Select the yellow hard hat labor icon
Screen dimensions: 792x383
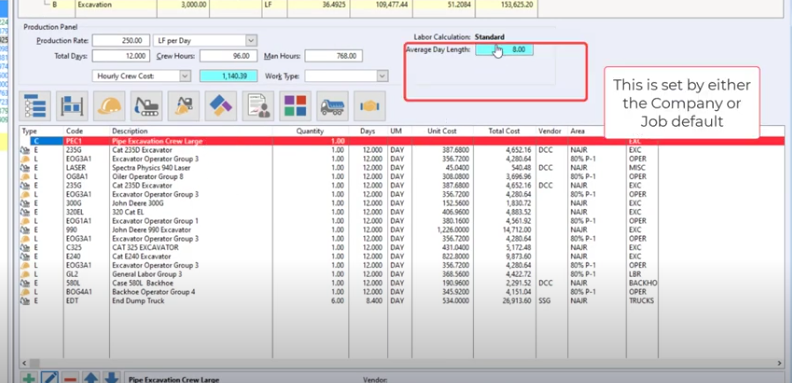click(x=109, y=106)
